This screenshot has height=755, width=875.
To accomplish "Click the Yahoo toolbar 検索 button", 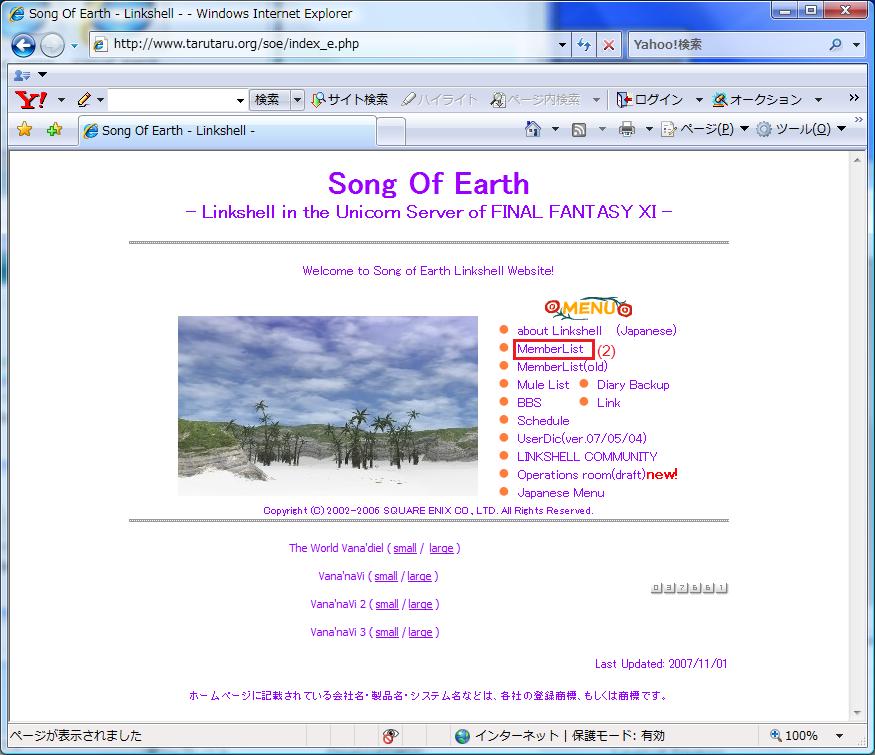I will click(x=267, y=100).
